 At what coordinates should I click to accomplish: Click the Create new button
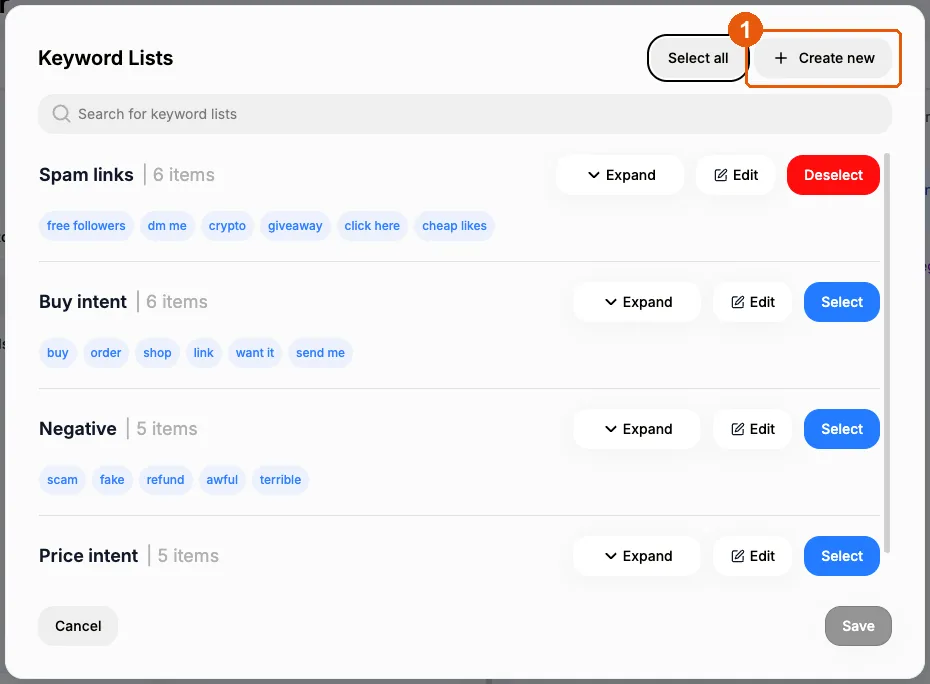[823, 58]
